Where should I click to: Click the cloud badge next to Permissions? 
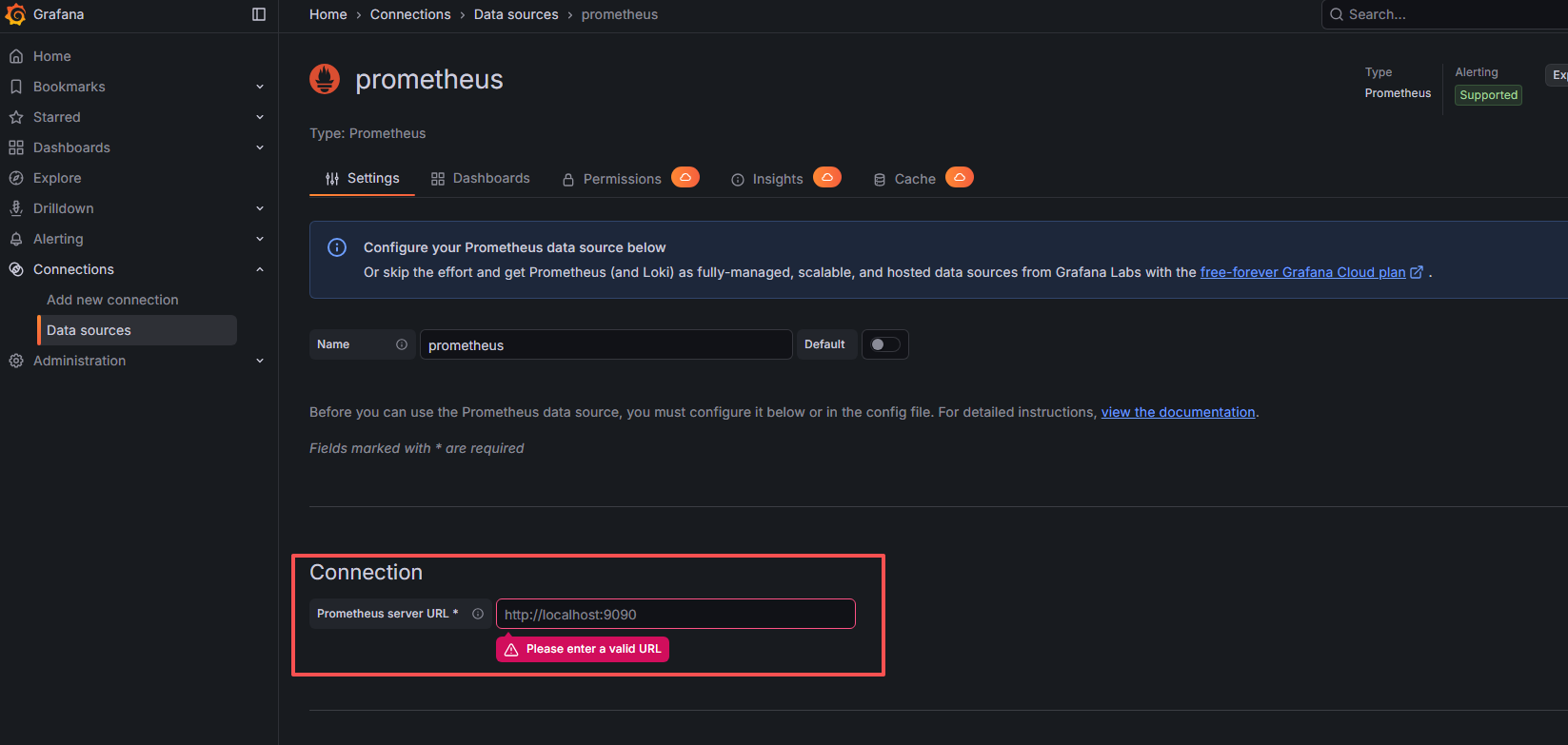685,178
